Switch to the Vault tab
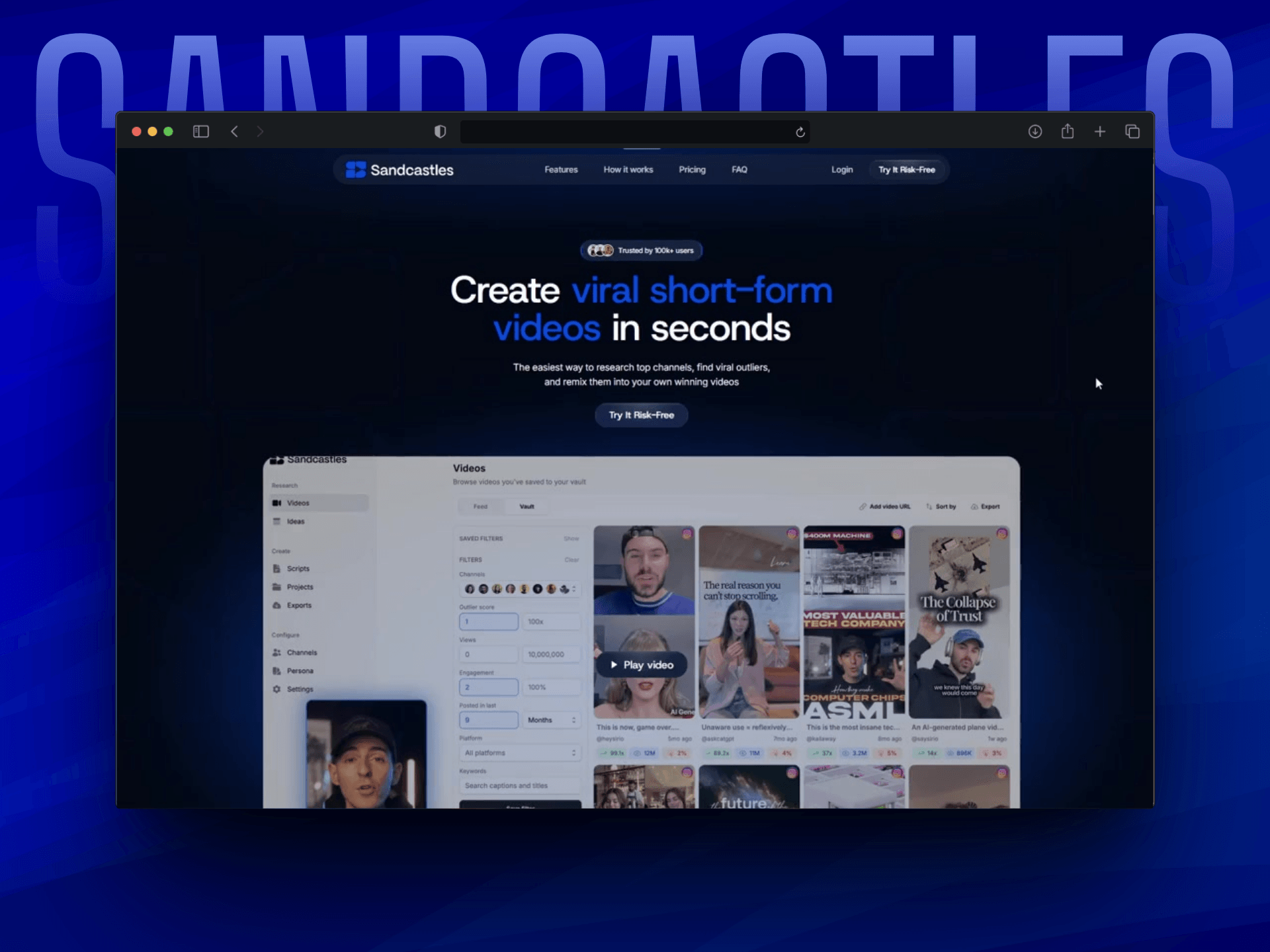The height and width of the screenshot is (952, 1270). (527, 507)
